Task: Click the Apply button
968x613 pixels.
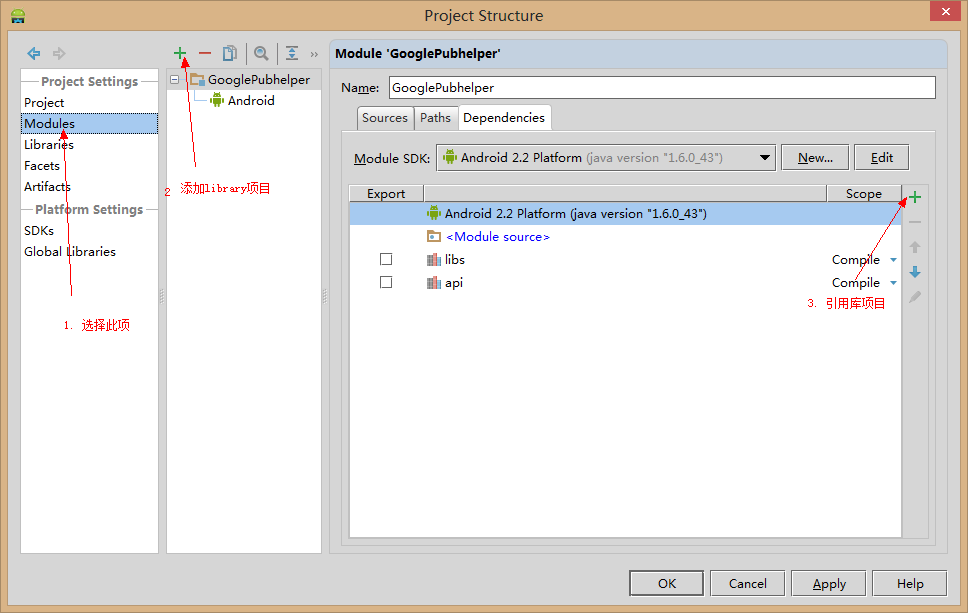Action: pyautogui.click(x=828, y=583)
